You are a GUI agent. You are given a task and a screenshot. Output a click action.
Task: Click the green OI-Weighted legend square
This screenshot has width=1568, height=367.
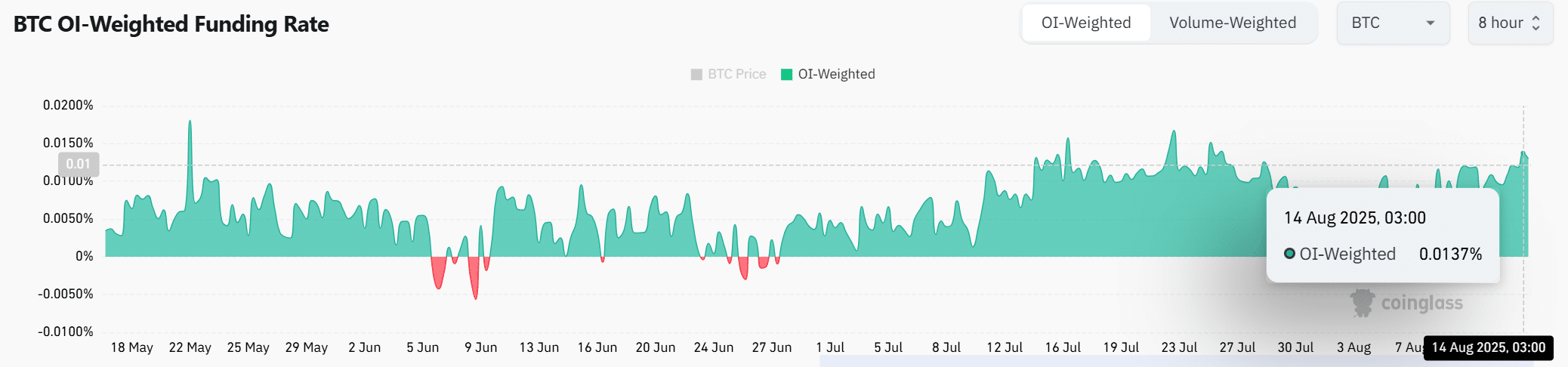coord(786,74)
